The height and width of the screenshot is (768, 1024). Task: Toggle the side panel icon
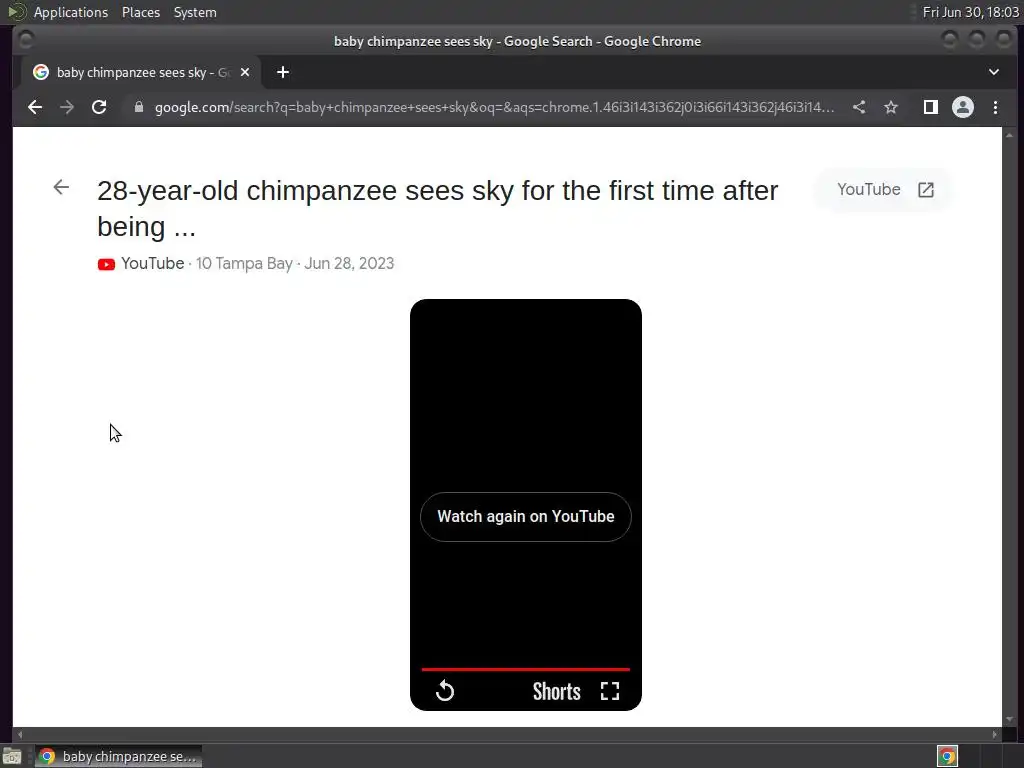[931, 107]
